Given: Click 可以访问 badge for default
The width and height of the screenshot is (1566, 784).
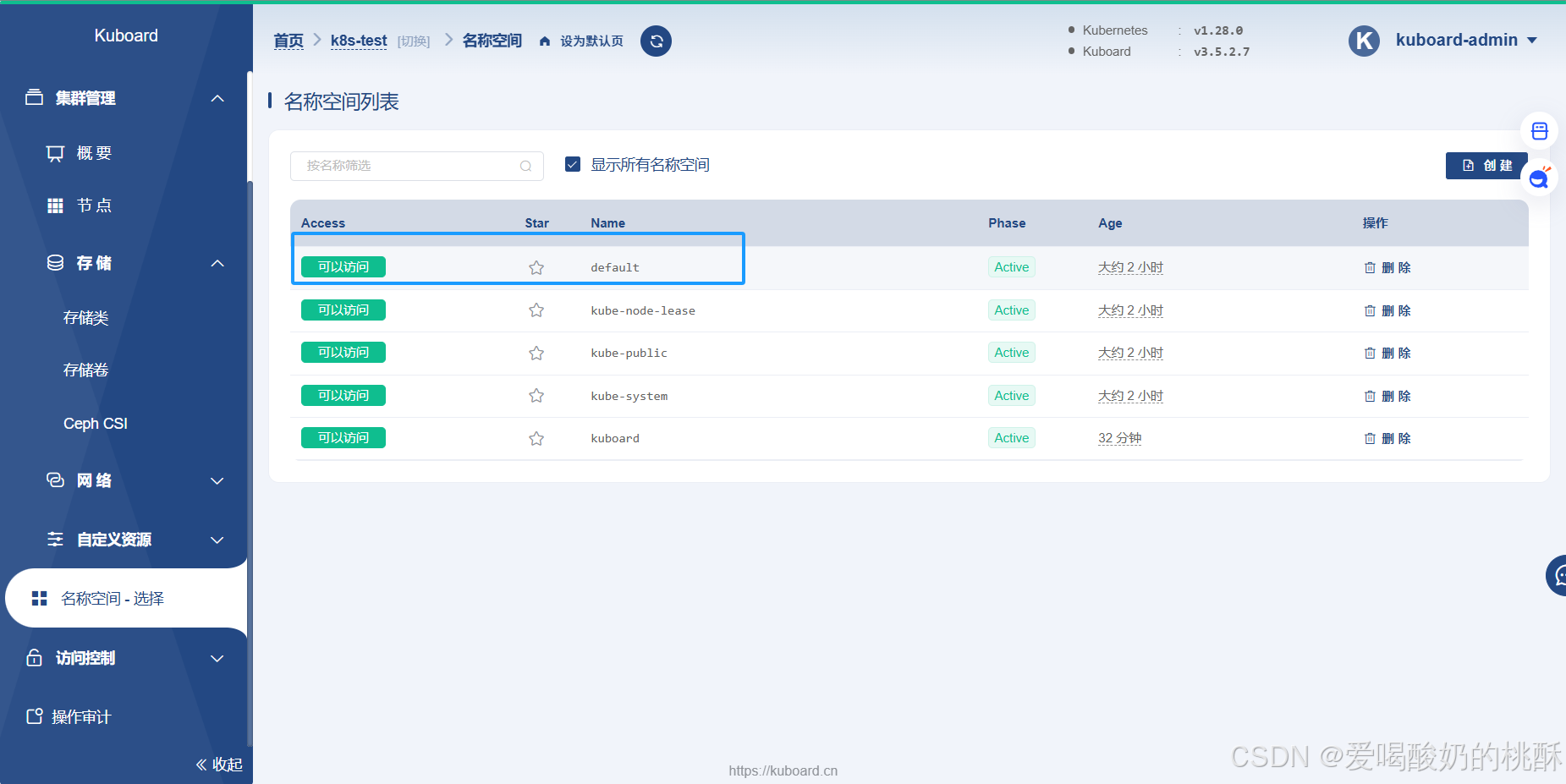Looking at the screenshot, I should pyautogui.click(x=343, y=267).
